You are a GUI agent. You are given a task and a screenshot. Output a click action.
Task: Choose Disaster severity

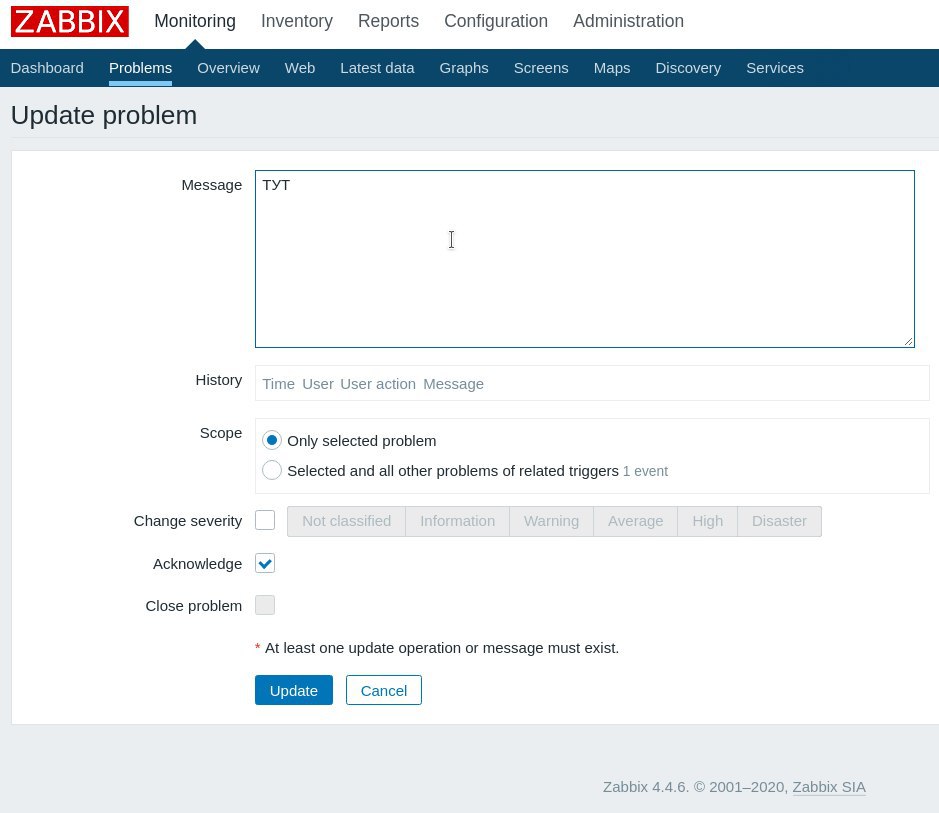[779, 521]
